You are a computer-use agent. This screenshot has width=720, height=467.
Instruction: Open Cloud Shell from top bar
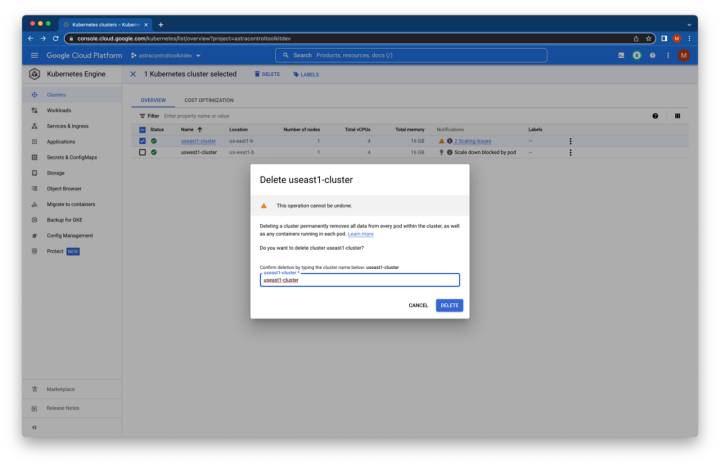click(x=622, y=53)
